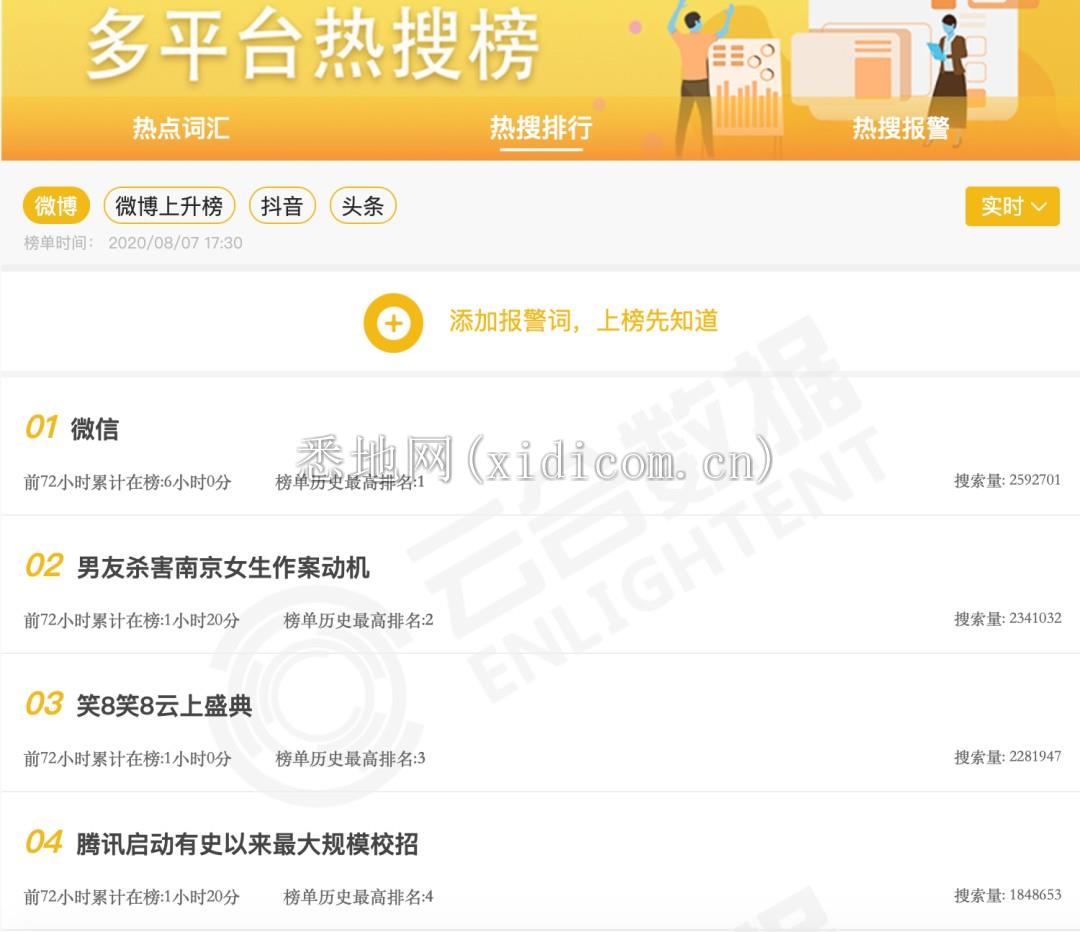Open 笑8笑8云上盛典 entry
The height and width of the screenshot is (932, 1080).
point(164,705)
